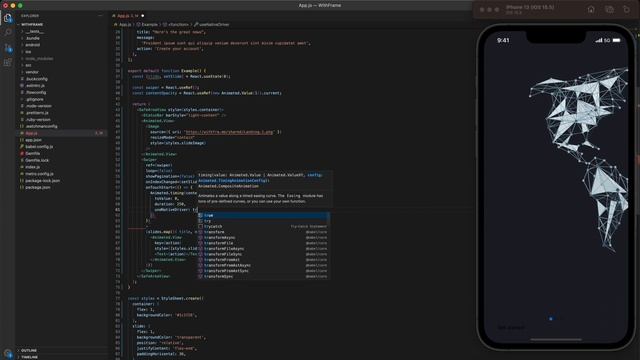This screenshot has height=360, width=640.
Task: Expand the android folder
Action: pyautogui.click(x=61, y=45)
